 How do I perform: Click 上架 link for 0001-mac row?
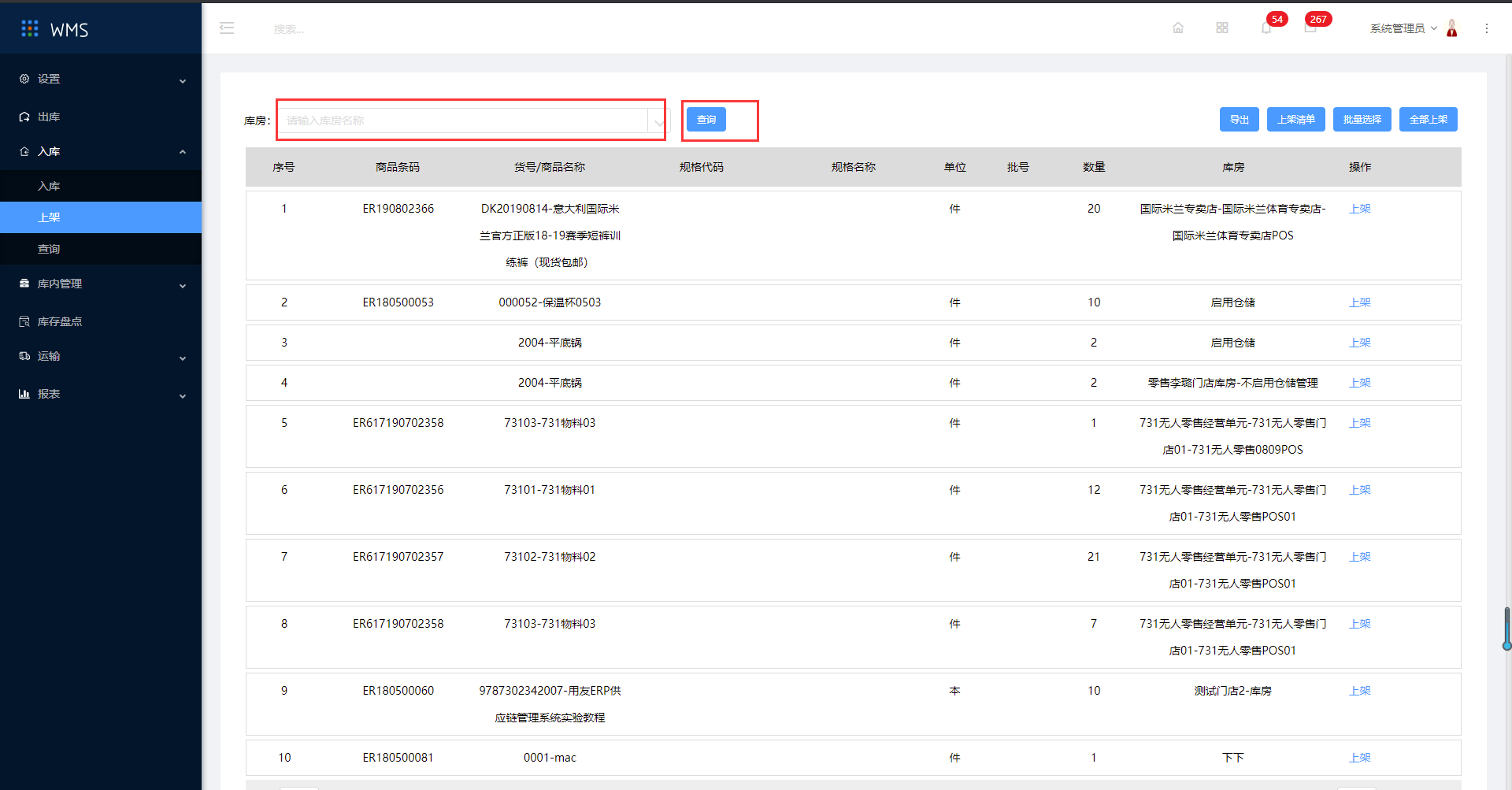1360,758
